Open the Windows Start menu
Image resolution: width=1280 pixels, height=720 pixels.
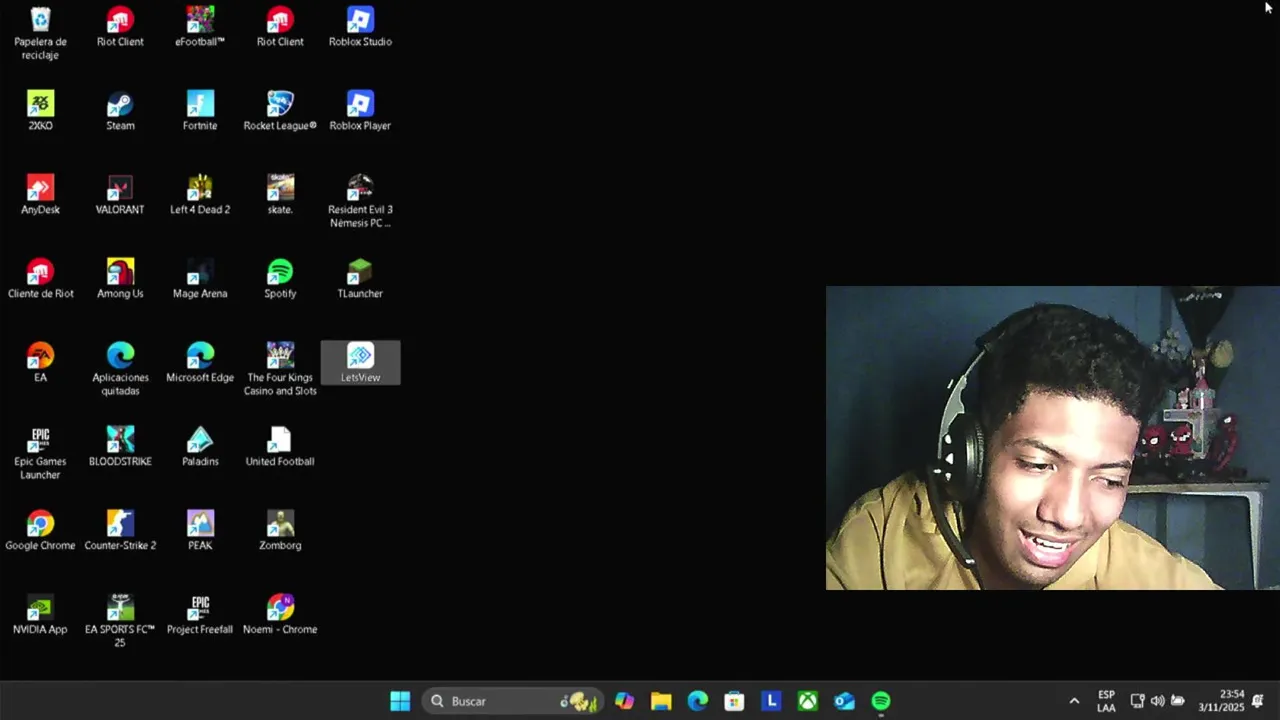point(400,701)
